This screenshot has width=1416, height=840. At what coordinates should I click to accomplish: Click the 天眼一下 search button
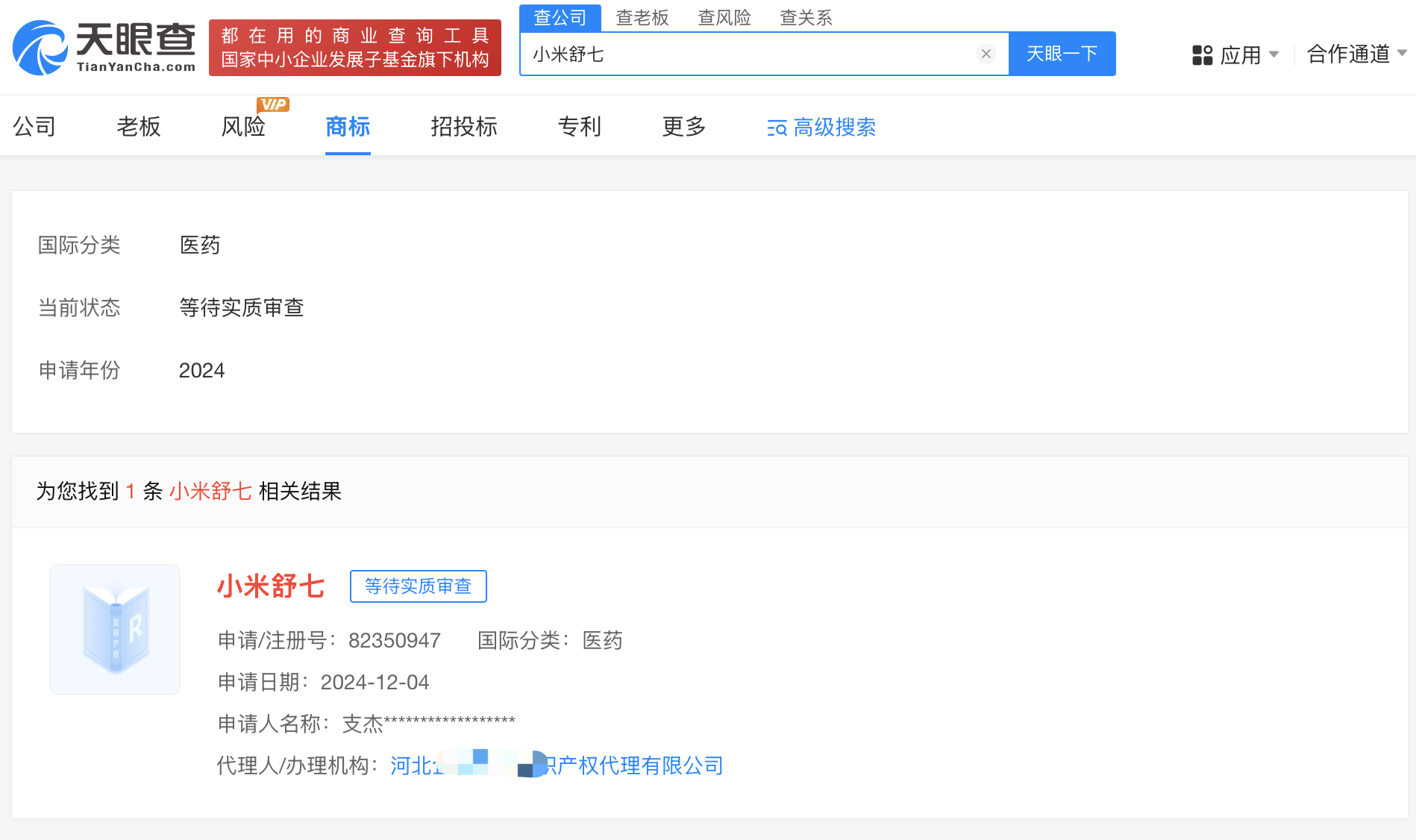[1062, 54]
